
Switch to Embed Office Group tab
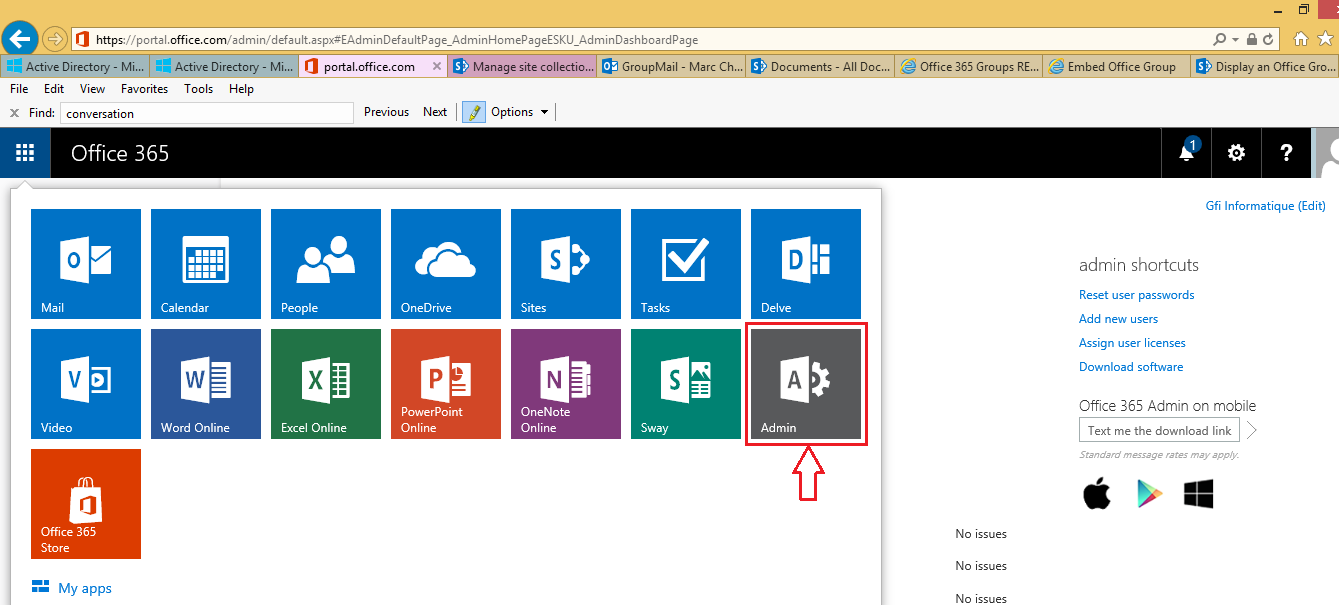click(x=1118, y=67)
